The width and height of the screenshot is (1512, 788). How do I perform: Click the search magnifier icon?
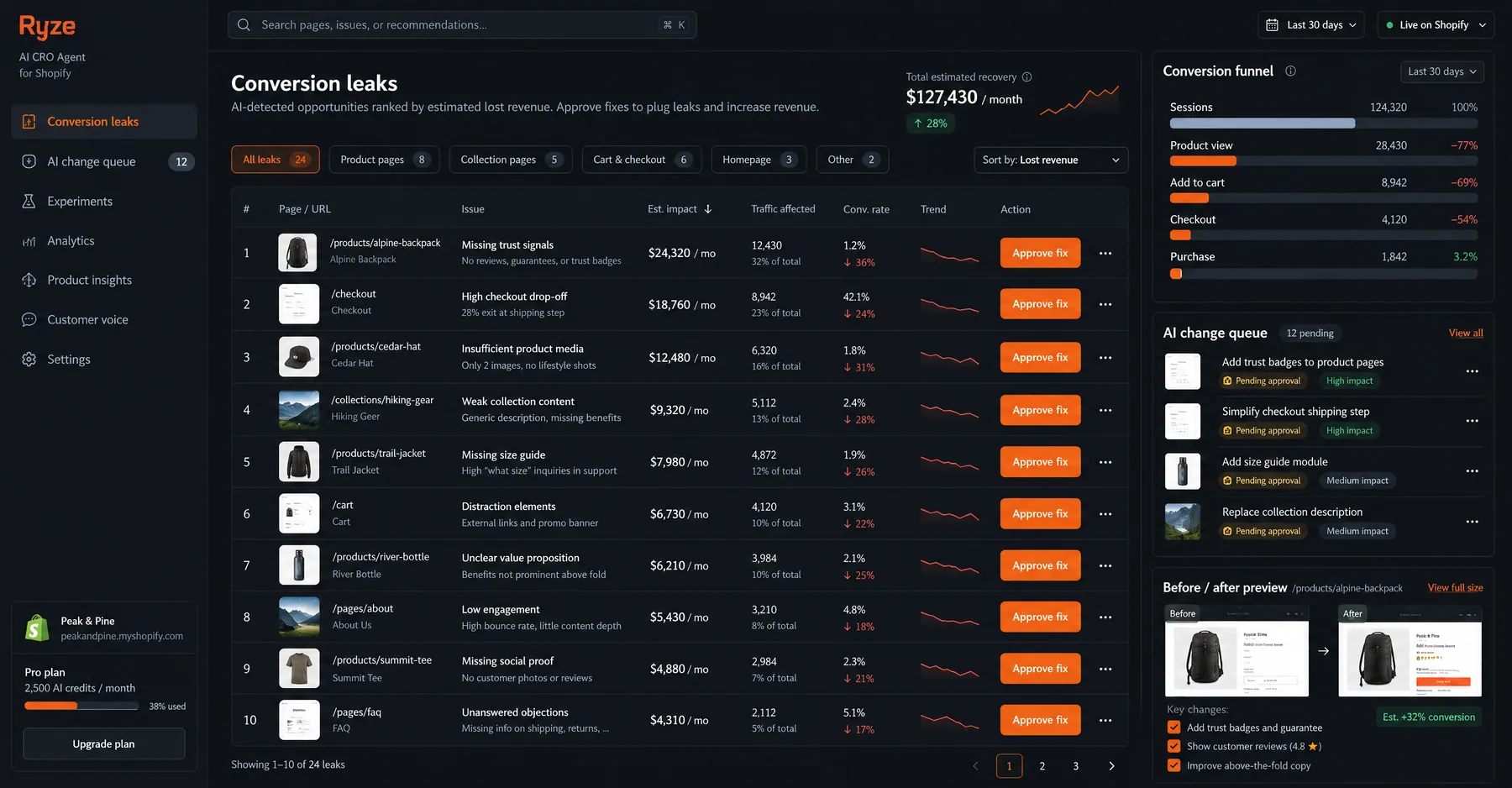click(244, 25)
